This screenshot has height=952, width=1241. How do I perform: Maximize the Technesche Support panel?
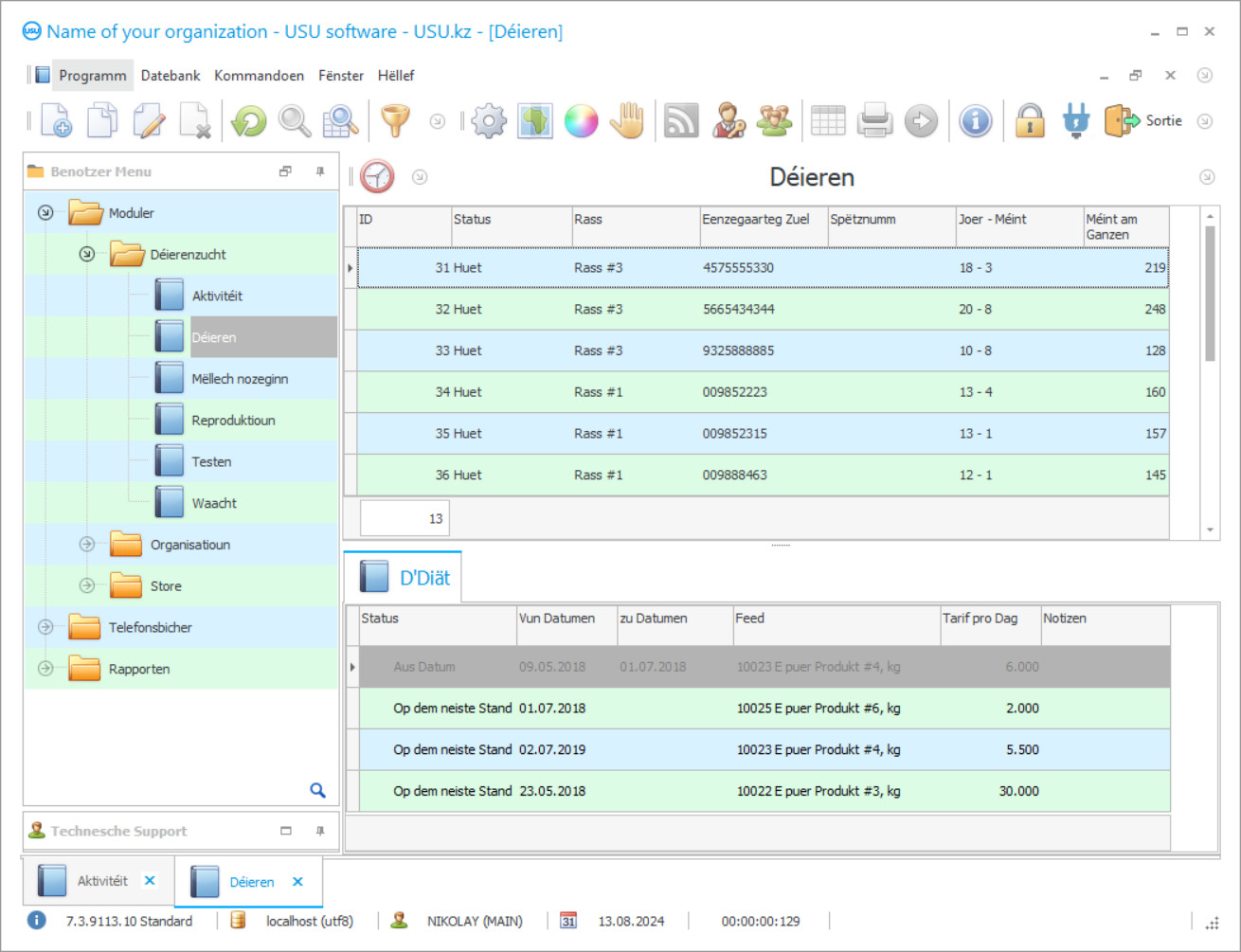click(x=286, y=831)
